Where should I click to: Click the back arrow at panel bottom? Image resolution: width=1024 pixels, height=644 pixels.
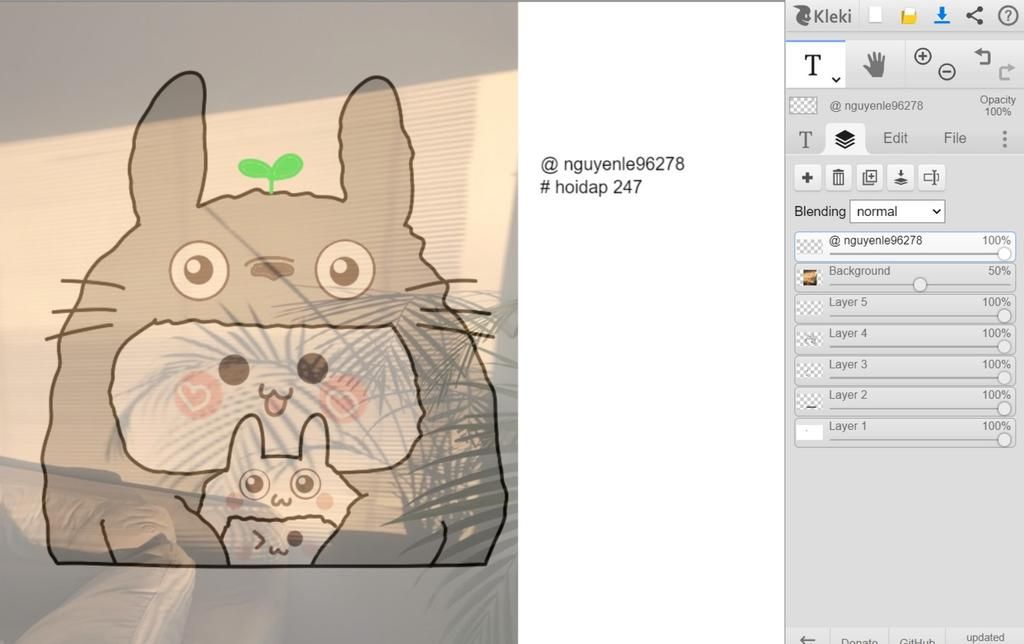807,639
